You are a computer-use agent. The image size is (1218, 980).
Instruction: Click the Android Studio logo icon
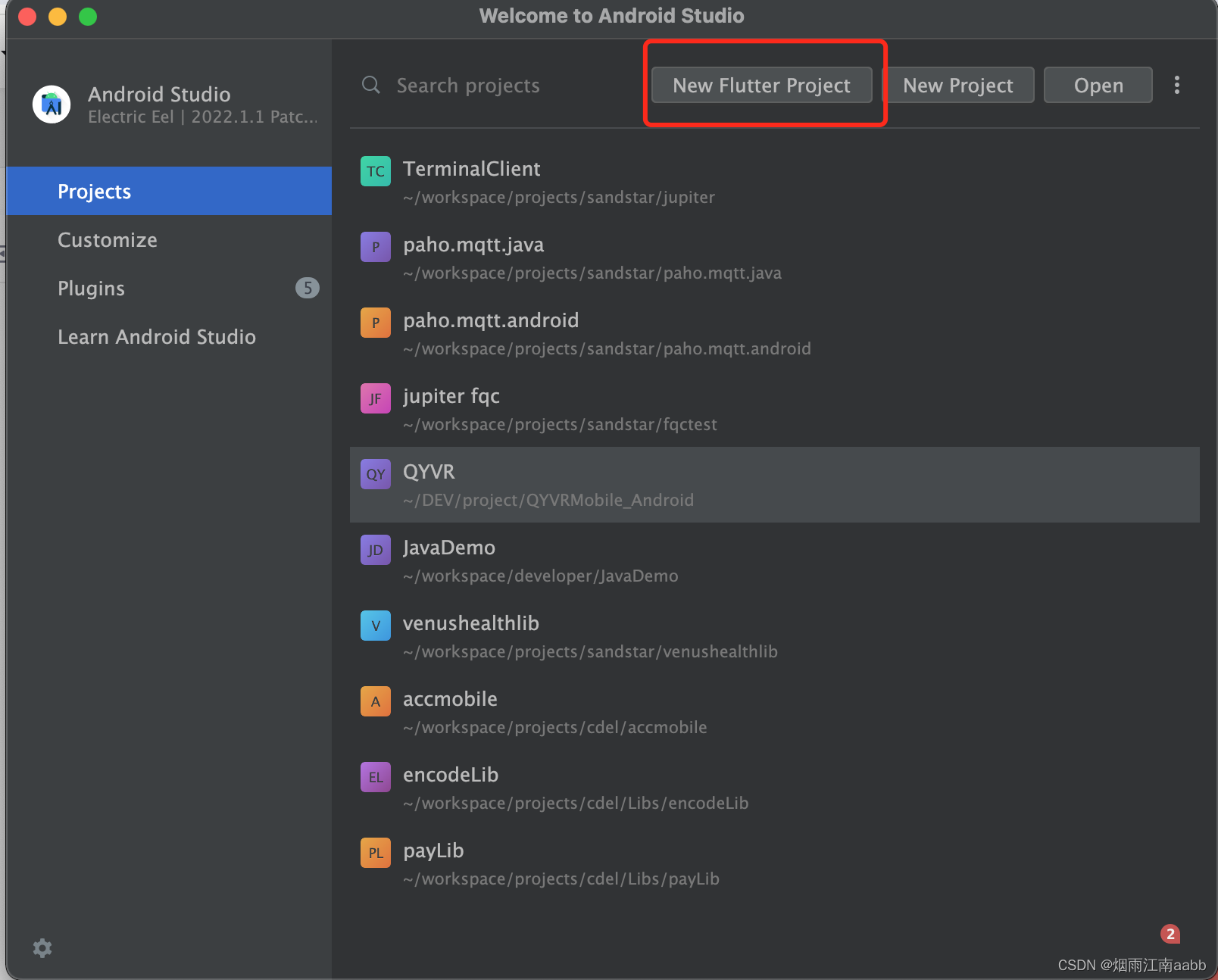click(x=52, y=104)
